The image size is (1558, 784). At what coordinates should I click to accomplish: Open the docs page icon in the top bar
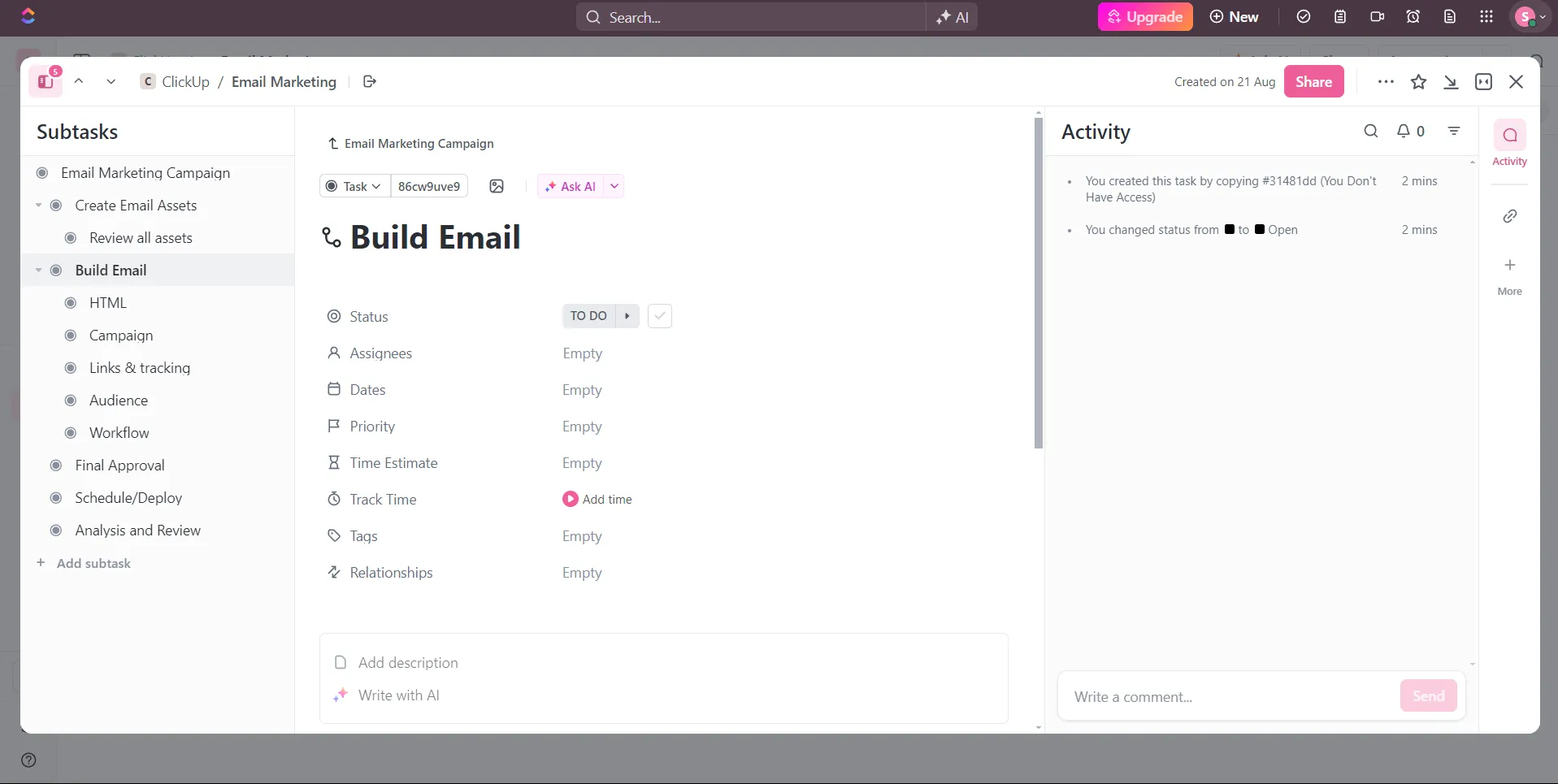tap(1450, 17)
